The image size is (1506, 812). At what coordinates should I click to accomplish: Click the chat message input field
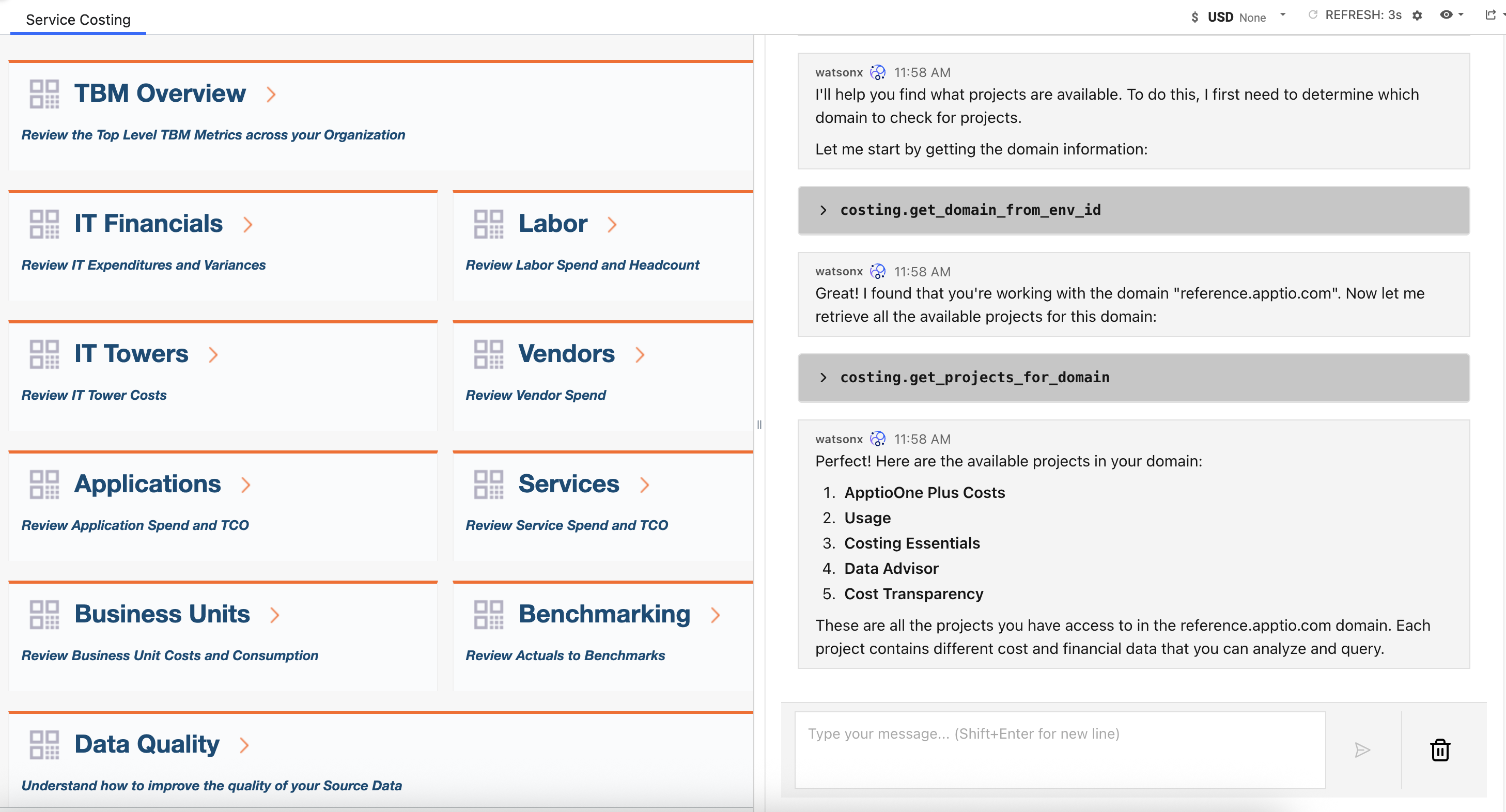click(x=1059, y=750)
